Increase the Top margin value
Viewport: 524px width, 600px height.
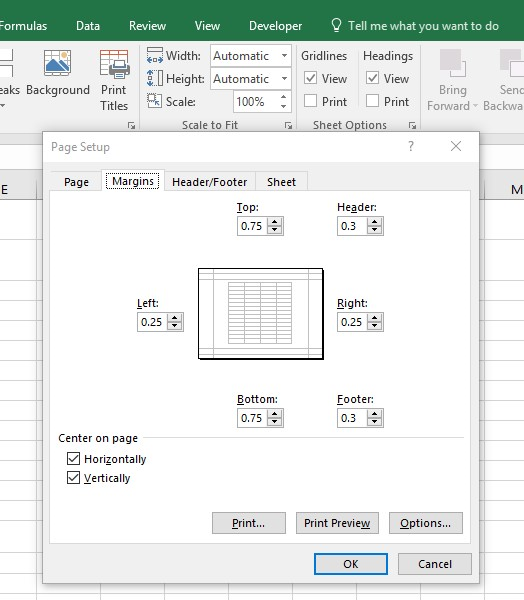274,222
